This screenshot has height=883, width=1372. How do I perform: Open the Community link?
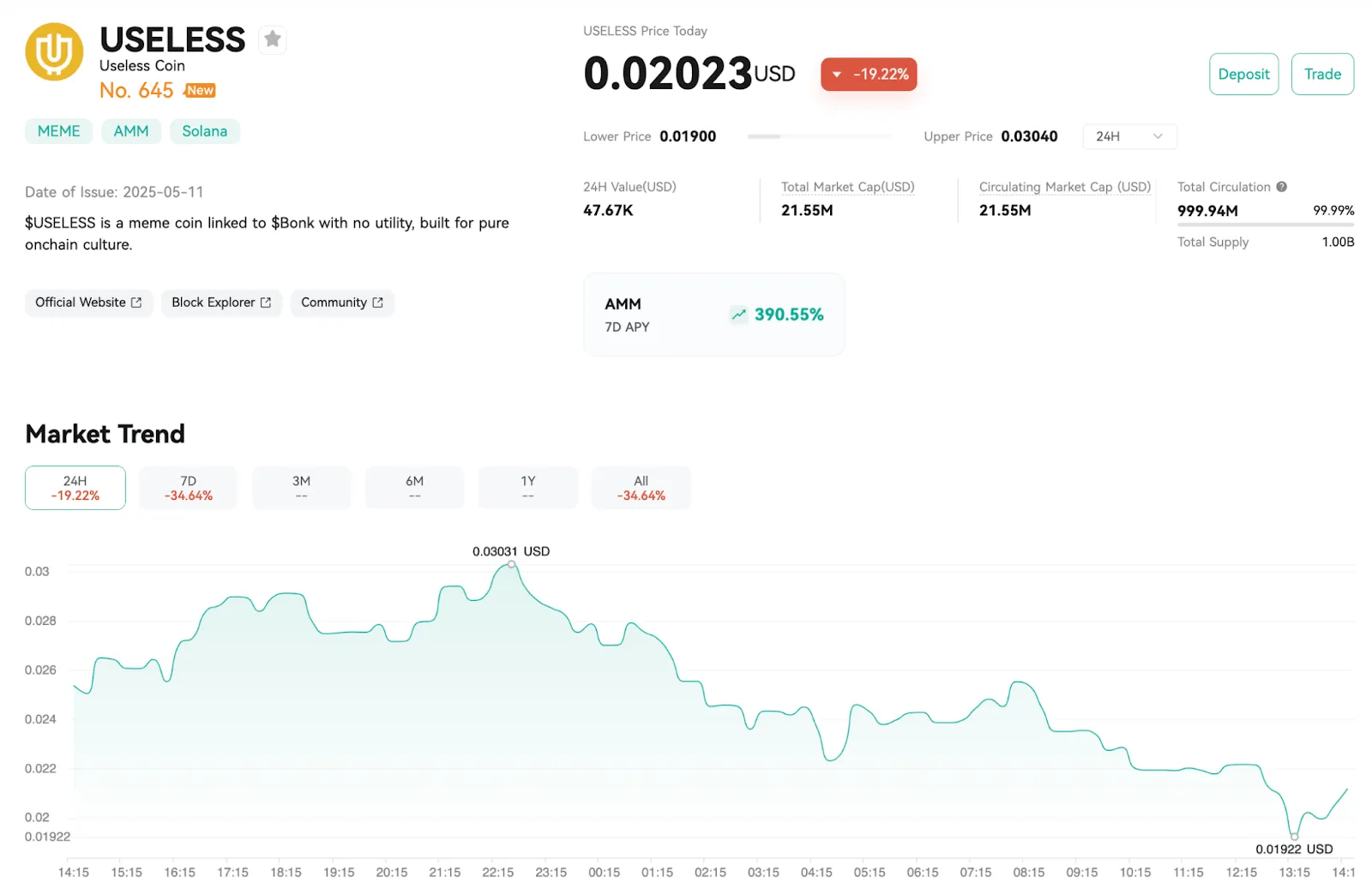tap(342, 303)
